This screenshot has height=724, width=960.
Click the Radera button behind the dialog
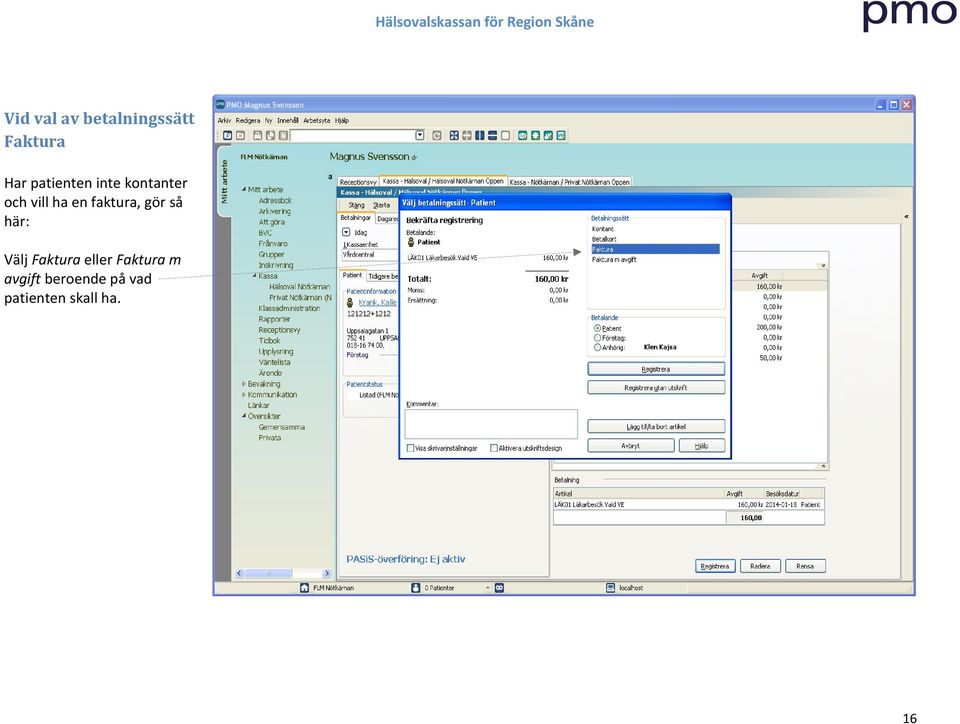click(x=760, y=566)
